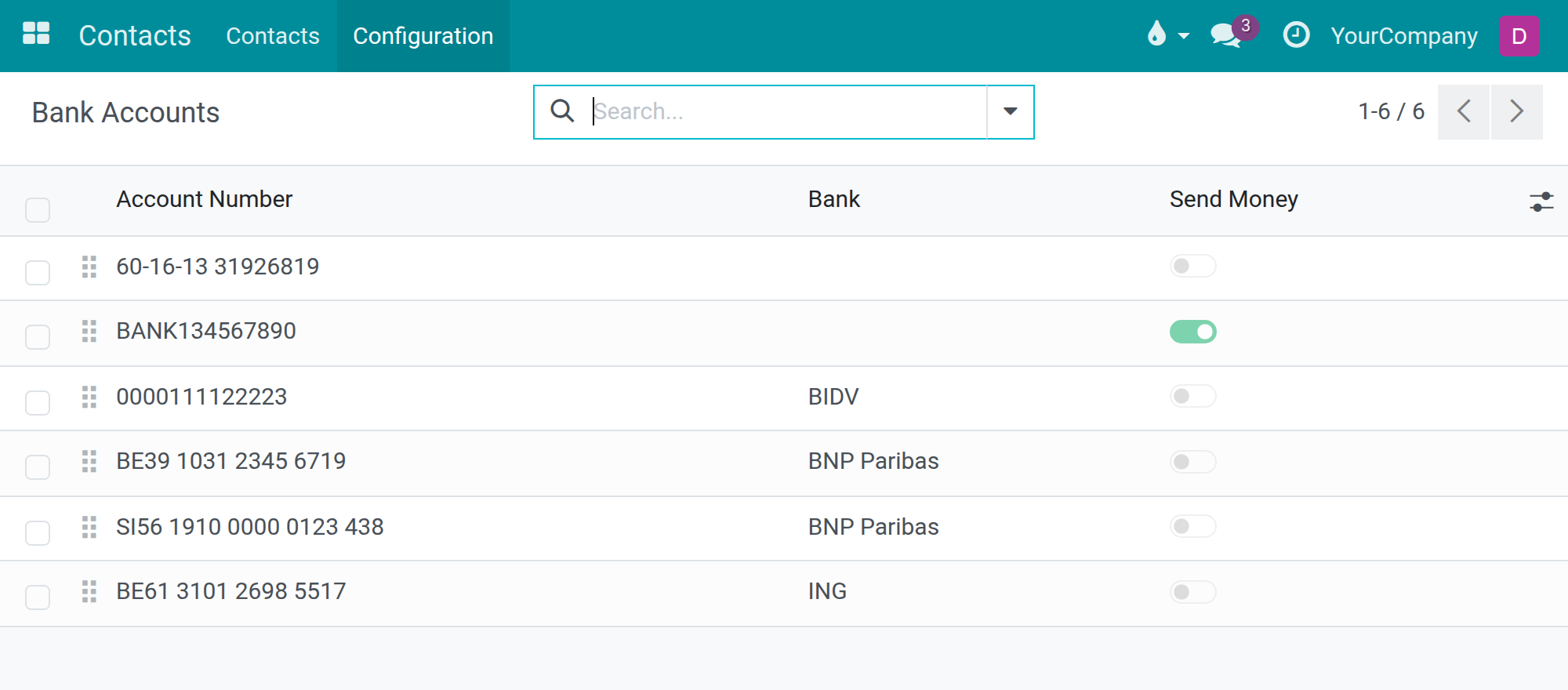Open optional columns adjust icon
This screenshot has height=690, width=1568.
click(1541, 202)
